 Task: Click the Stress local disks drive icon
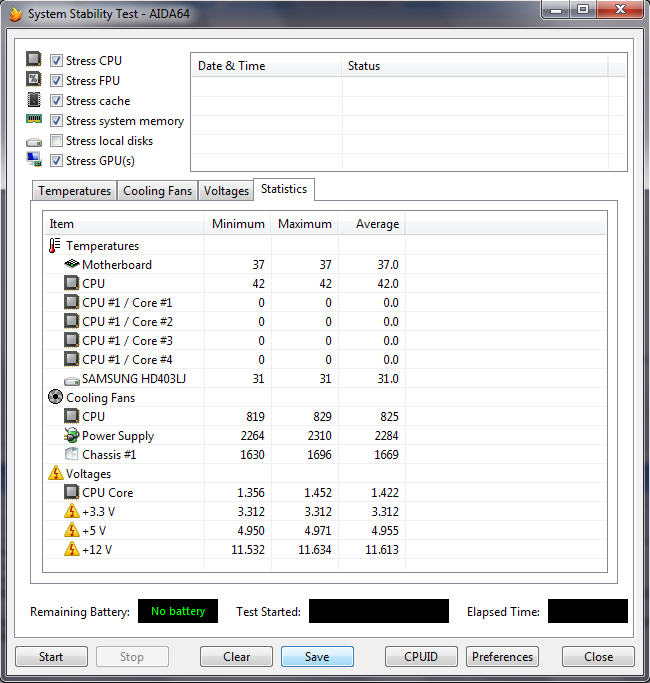pyautogui.click(x=34, y=142)
